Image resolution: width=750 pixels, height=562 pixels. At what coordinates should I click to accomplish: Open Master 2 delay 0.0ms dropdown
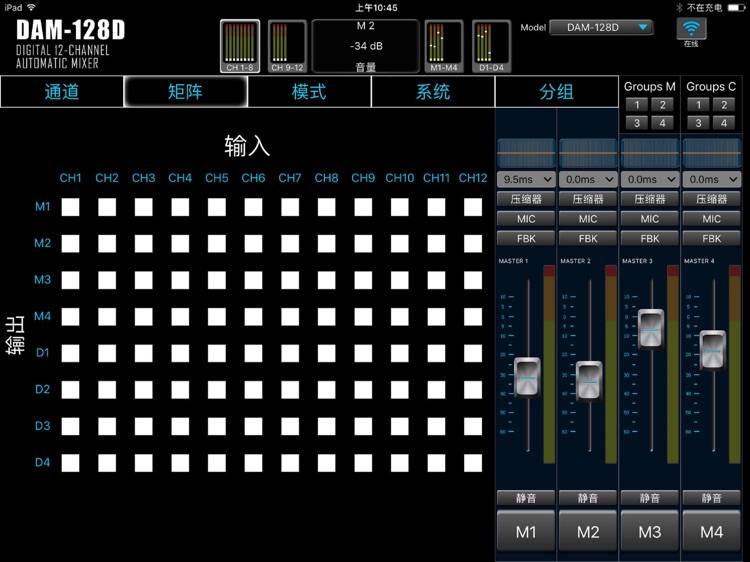588,179
